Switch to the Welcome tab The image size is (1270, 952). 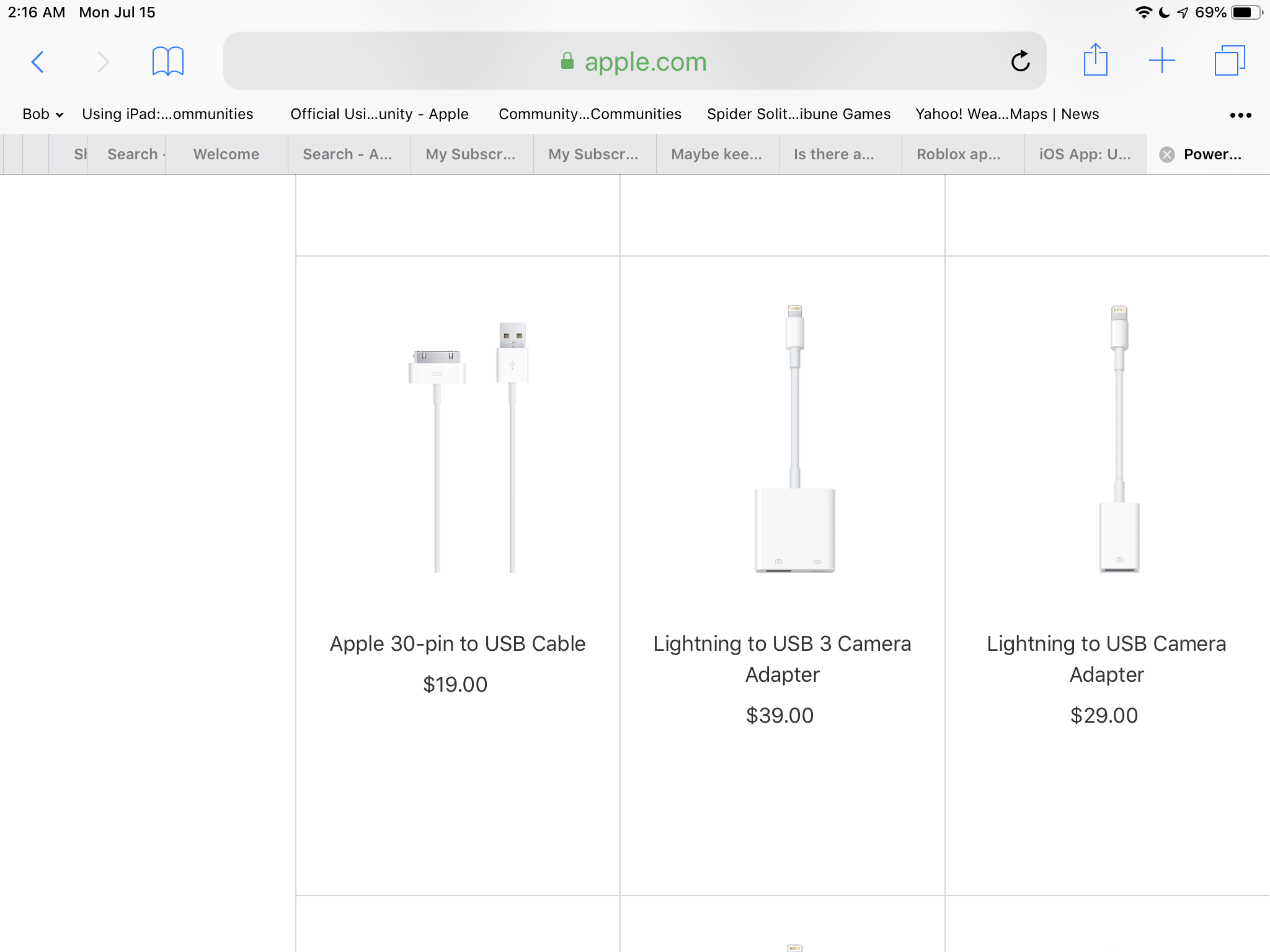tap(226, 154)
